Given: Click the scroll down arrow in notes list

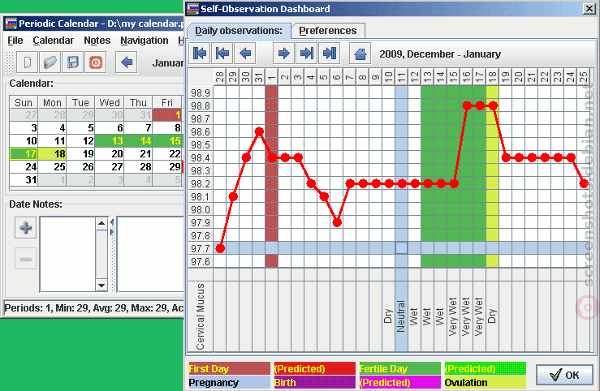Looking at the screenshot, I should [x=101, y=285].
